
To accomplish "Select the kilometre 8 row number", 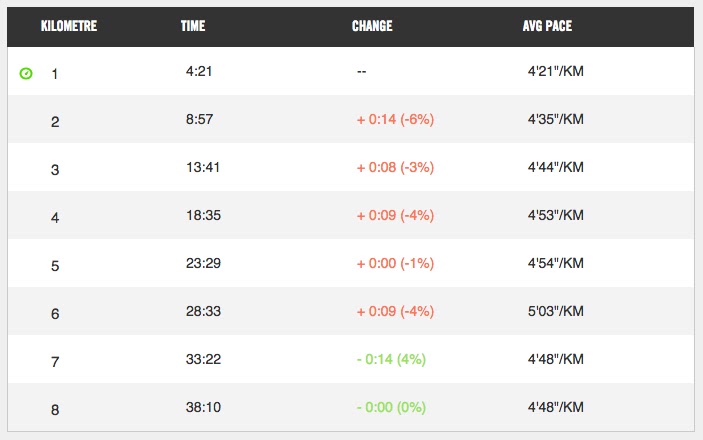I will [x=55, y=409].
